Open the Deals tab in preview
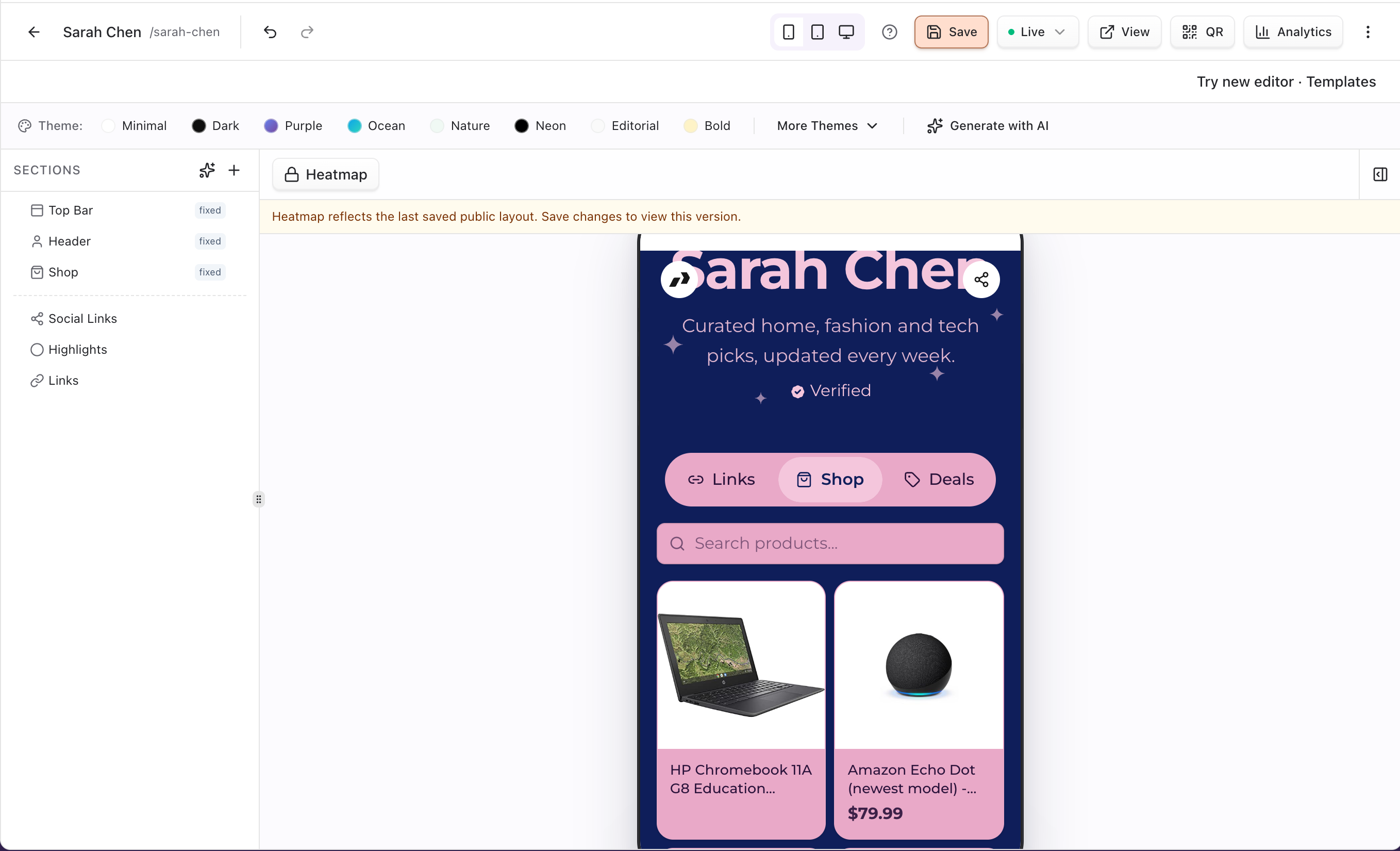1400x851 pixels. [939, 479]
